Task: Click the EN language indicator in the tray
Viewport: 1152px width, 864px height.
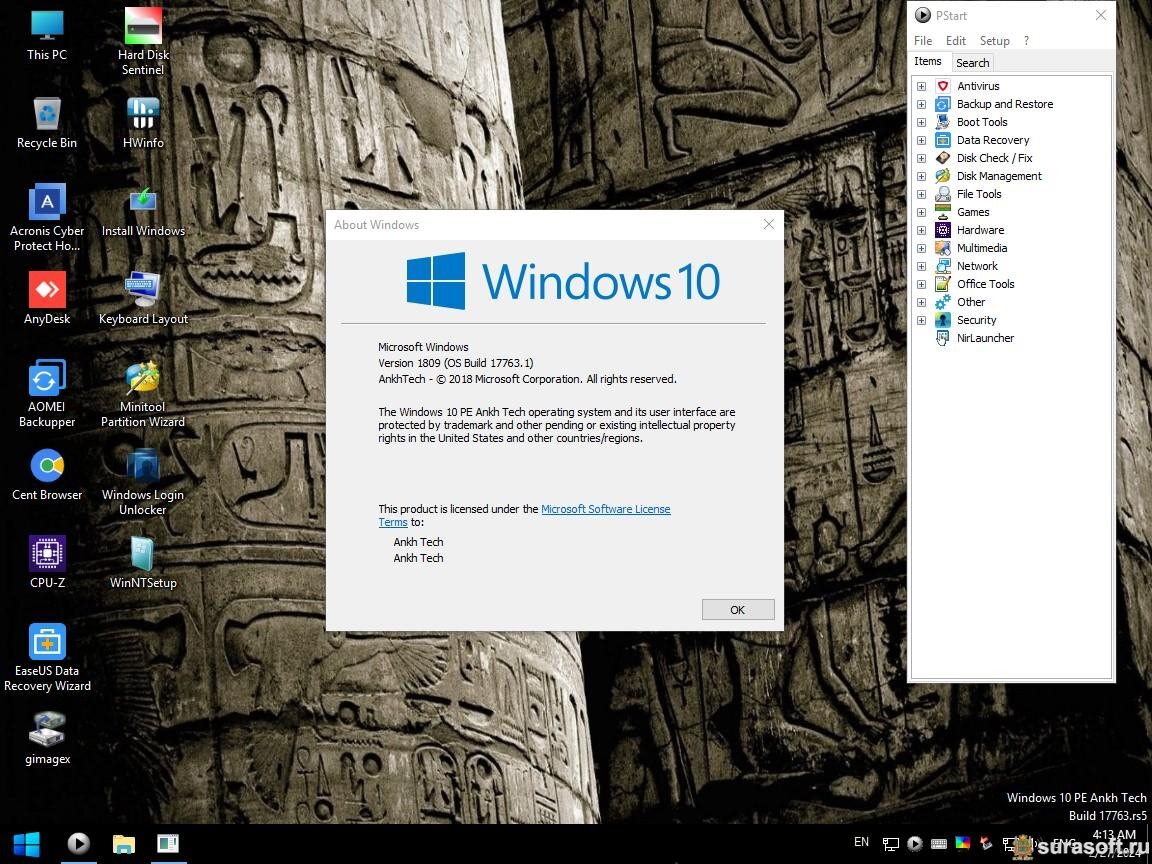Action: (861, 842)
